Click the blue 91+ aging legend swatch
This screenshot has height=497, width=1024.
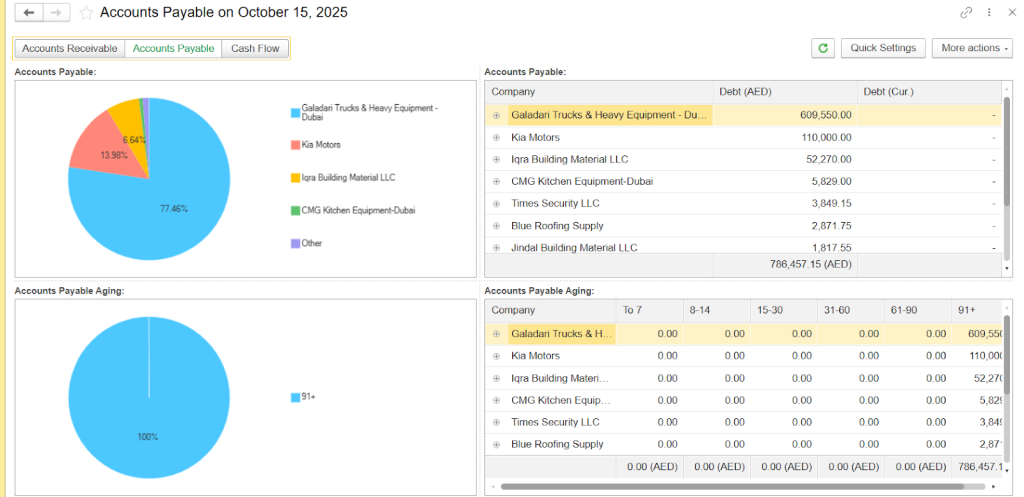click(295, 397)
